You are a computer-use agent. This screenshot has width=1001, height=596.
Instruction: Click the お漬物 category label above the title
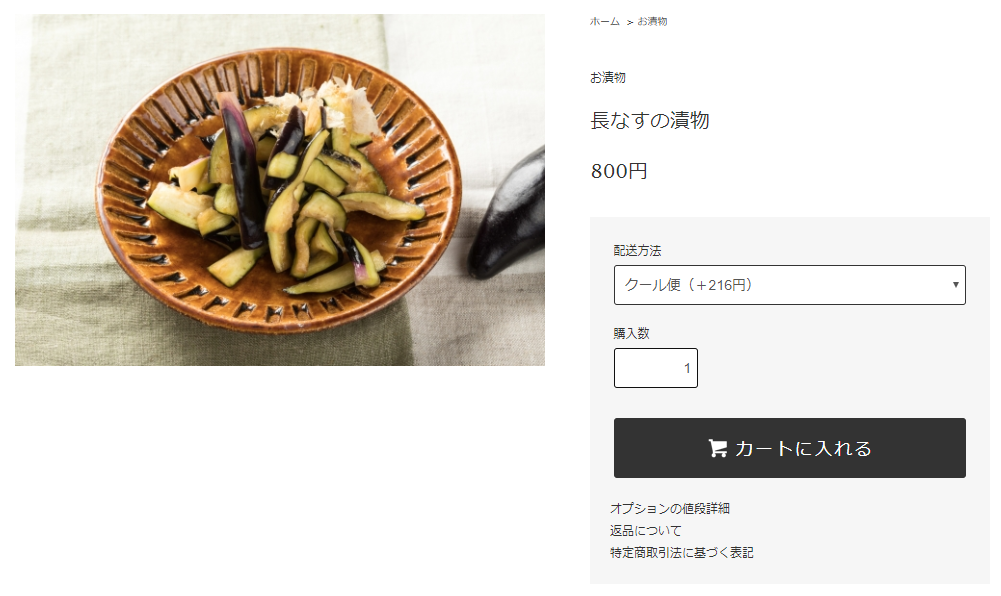[x=608, y=78]
